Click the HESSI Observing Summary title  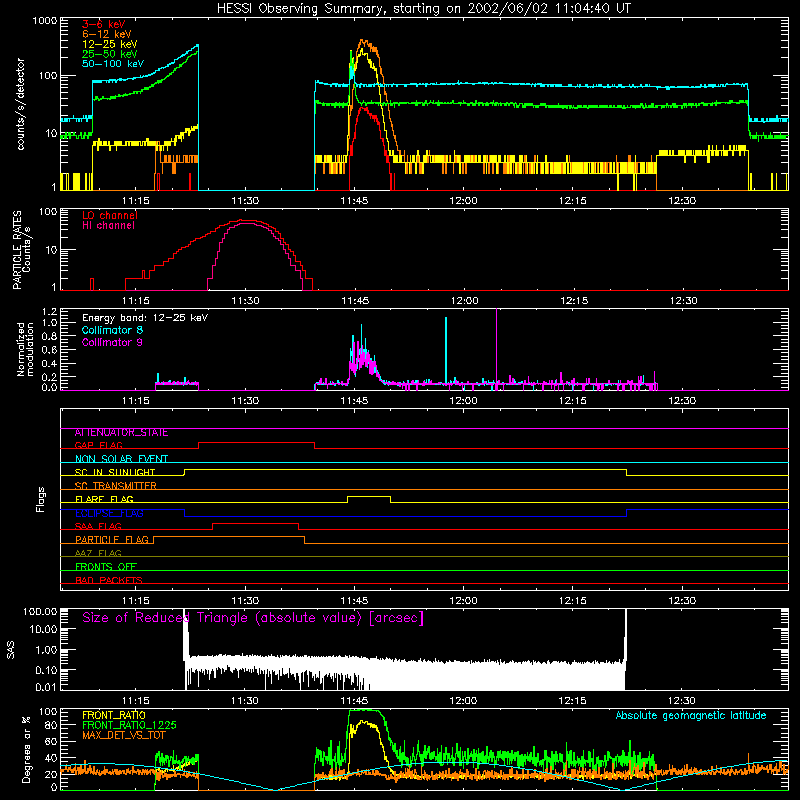(423, 9)
